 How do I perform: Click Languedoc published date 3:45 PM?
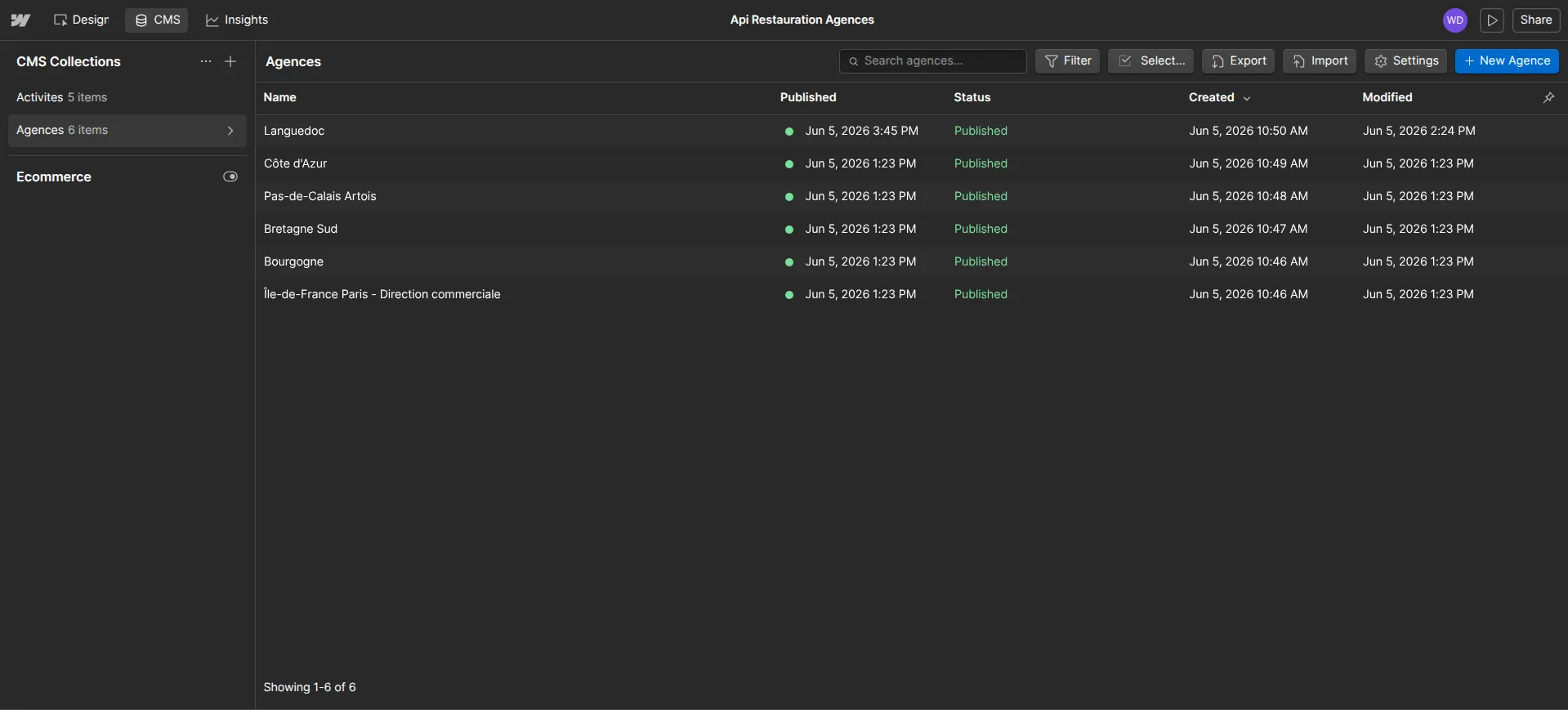(x=861, y=131)
